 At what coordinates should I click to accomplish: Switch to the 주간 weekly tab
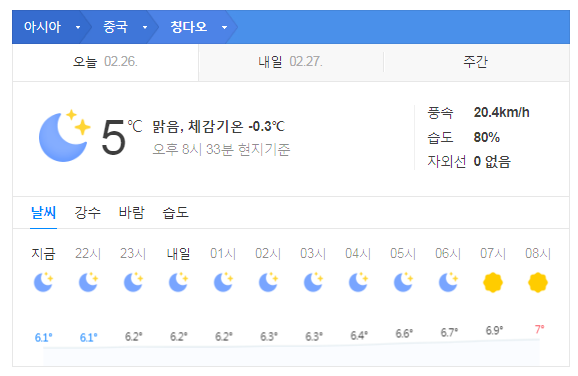coord(476,62)
